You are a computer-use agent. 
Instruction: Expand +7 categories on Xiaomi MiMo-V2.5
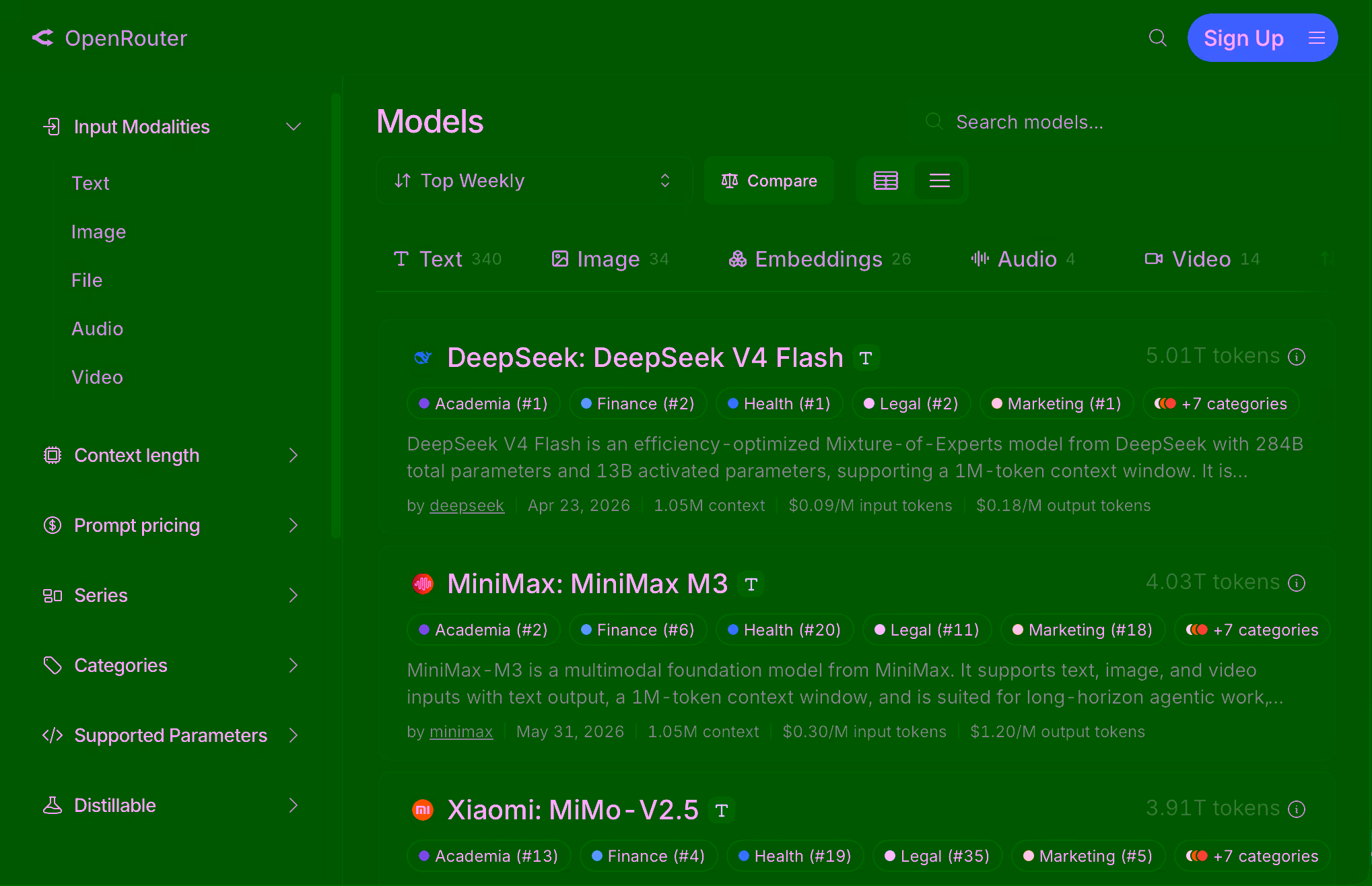[1252, 856]
